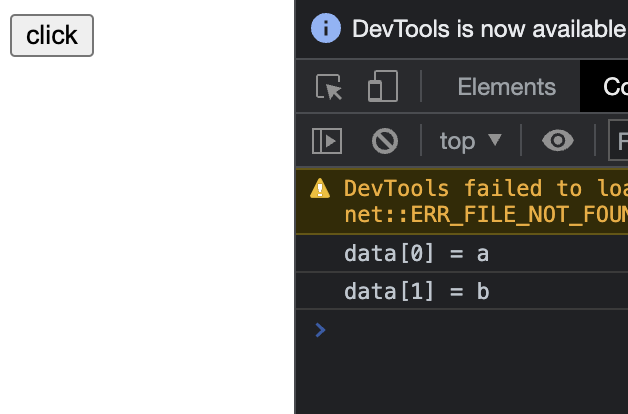The width and height of the screenshot is (628, 414).
Task: Switch to the Elements tab
Action: (506, 87)
